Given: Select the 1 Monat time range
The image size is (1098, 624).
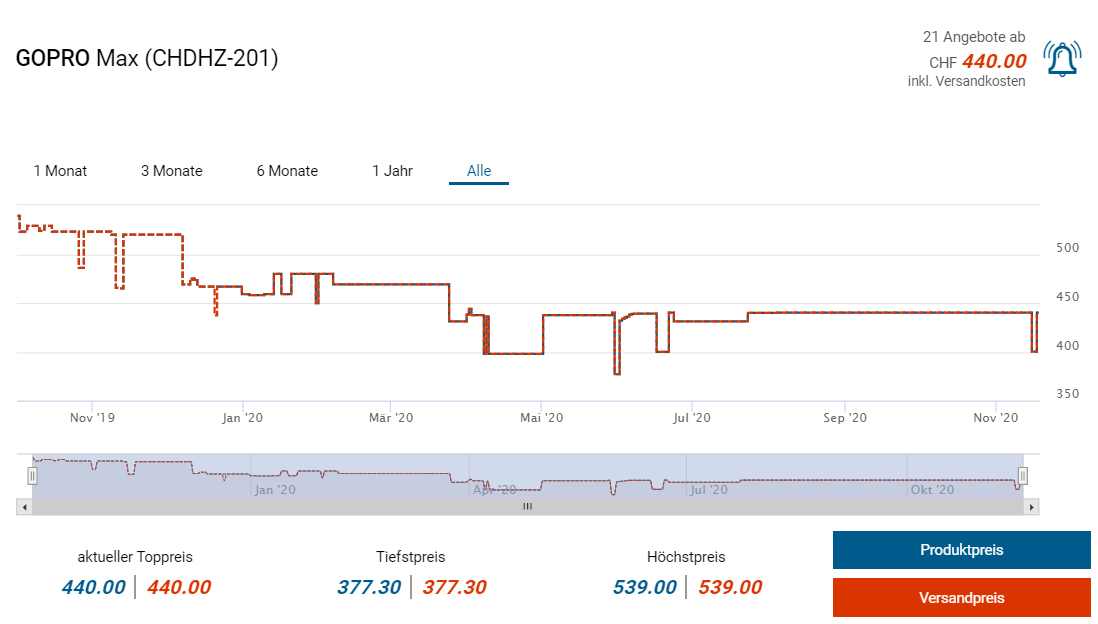Looking at the screenshot, I should [x=60, y=171].
